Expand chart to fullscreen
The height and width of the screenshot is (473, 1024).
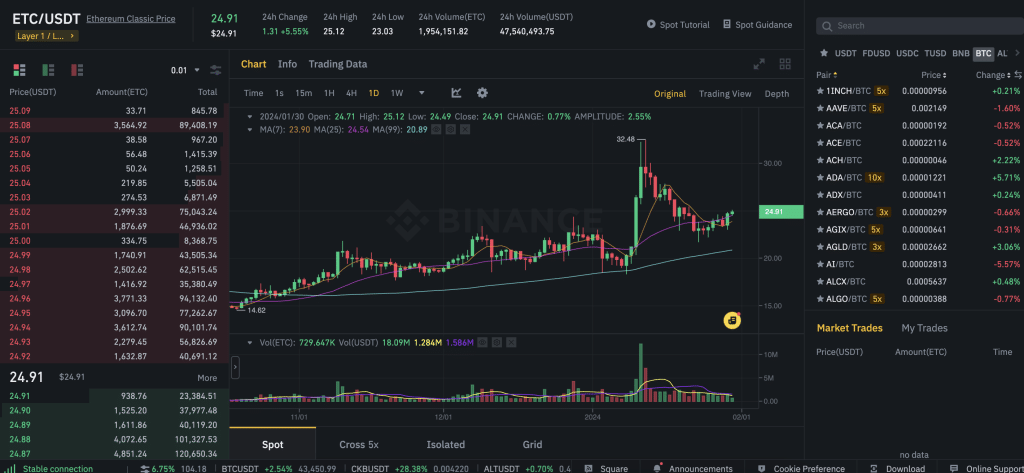point(759,64)
